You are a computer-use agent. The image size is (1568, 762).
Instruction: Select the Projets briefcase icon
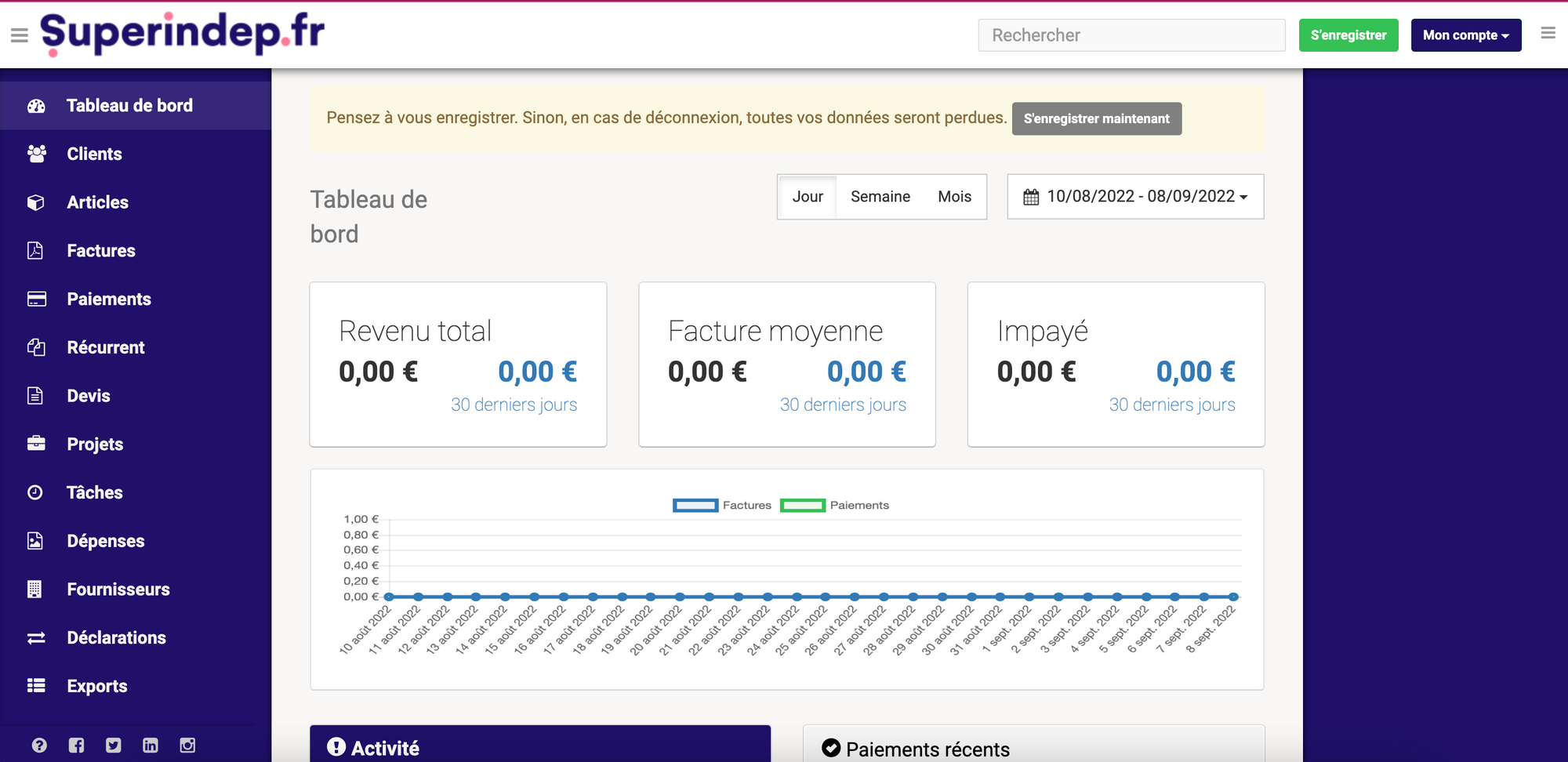pos(36,444)
